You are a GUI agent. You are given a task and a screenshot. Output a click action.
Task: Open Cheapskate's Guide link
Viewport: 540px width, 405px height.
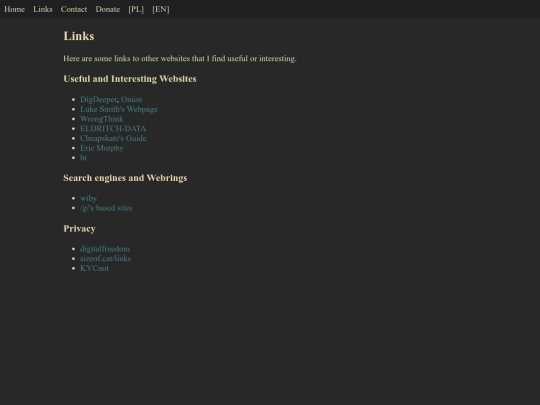tap(113, 138)
